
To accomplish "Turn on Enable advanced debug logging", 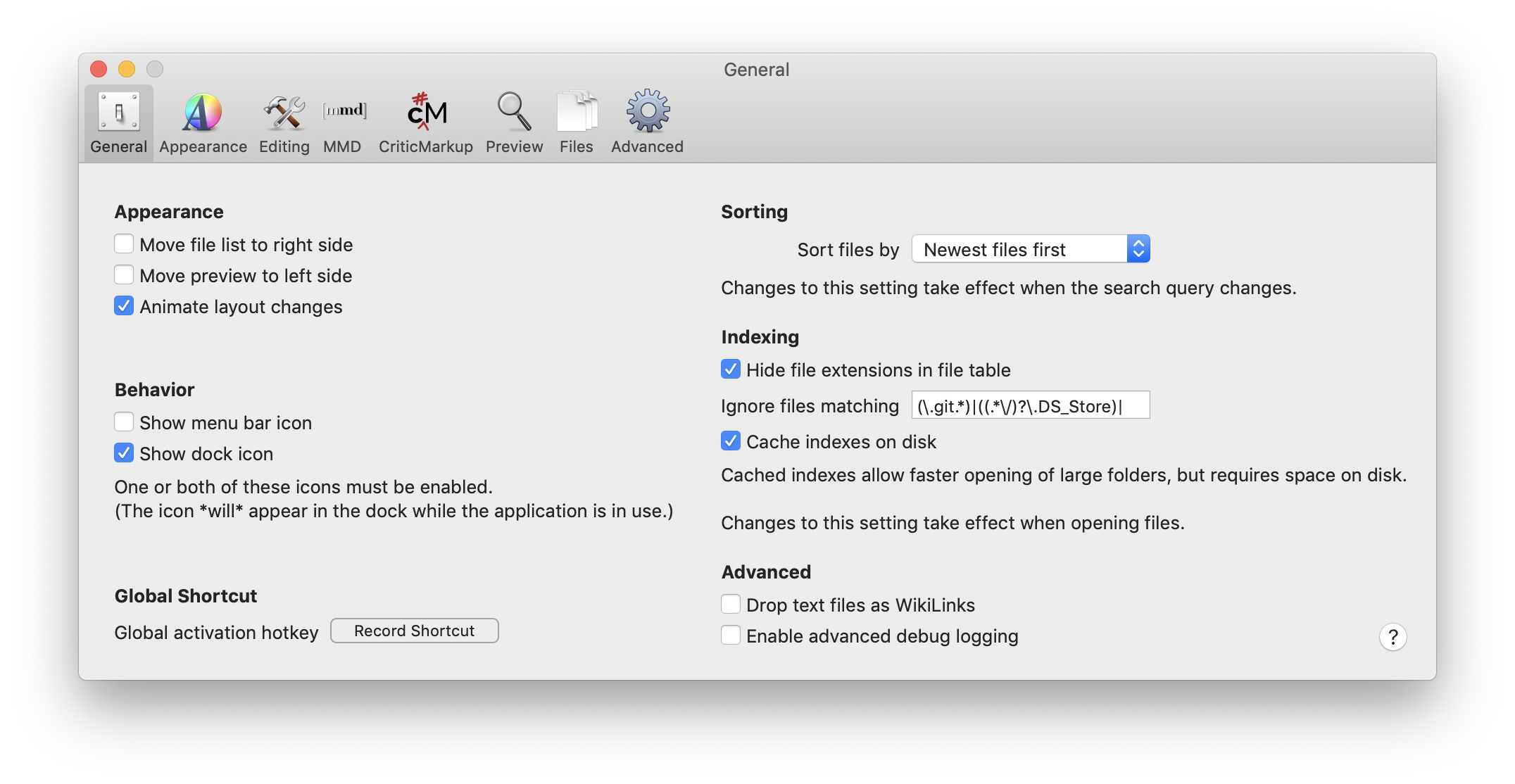I will (731, 636).
